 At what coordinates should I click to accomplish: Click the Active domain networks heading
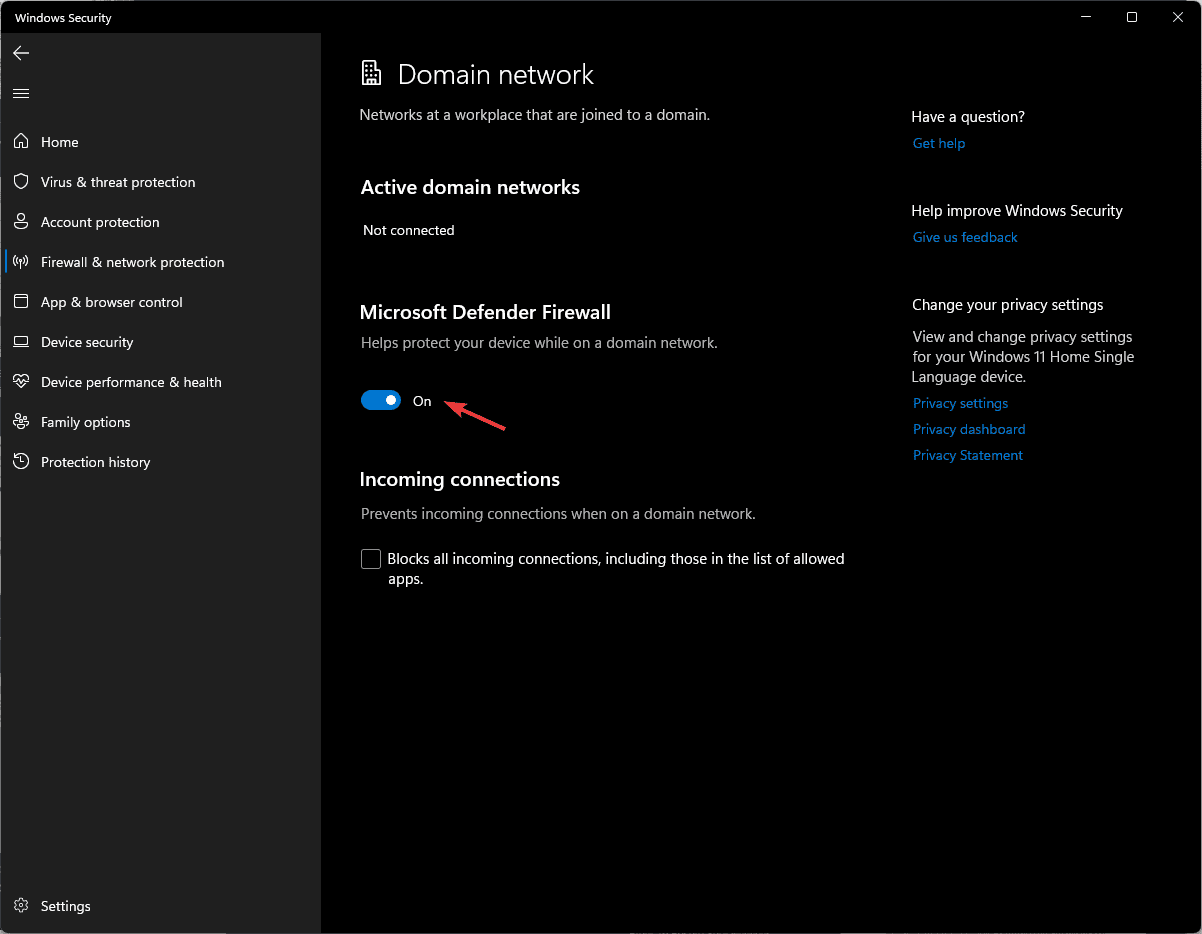pyautogui.click(x=470, y=187)
